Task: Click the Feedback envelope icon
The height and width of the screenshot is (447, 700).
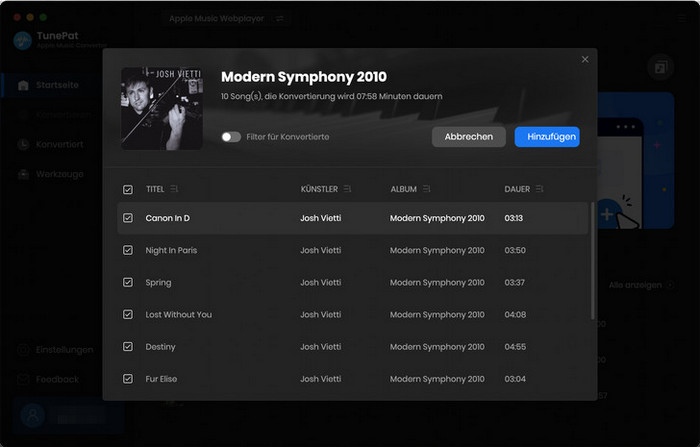Action: tap(23, 380)
